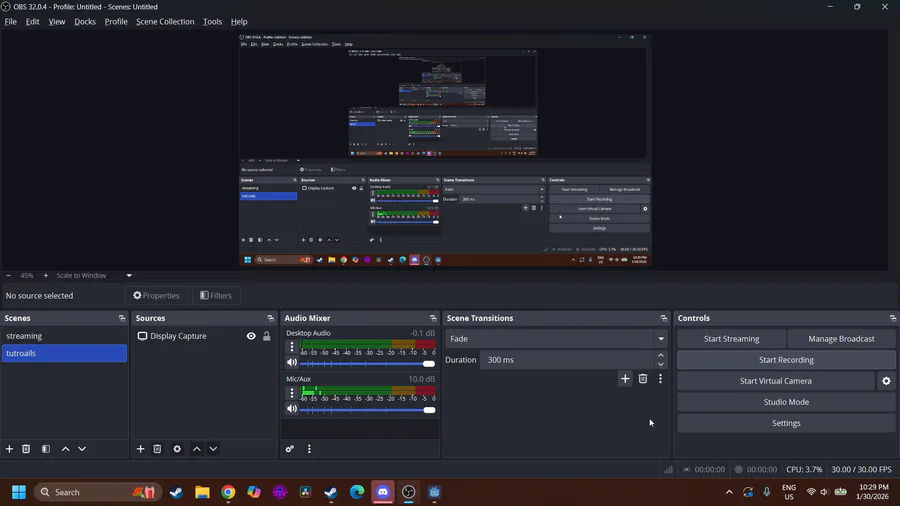Remove selected scene with the trash icon
This screenshot has width=900, height=506.
click(x=26, y=449)
